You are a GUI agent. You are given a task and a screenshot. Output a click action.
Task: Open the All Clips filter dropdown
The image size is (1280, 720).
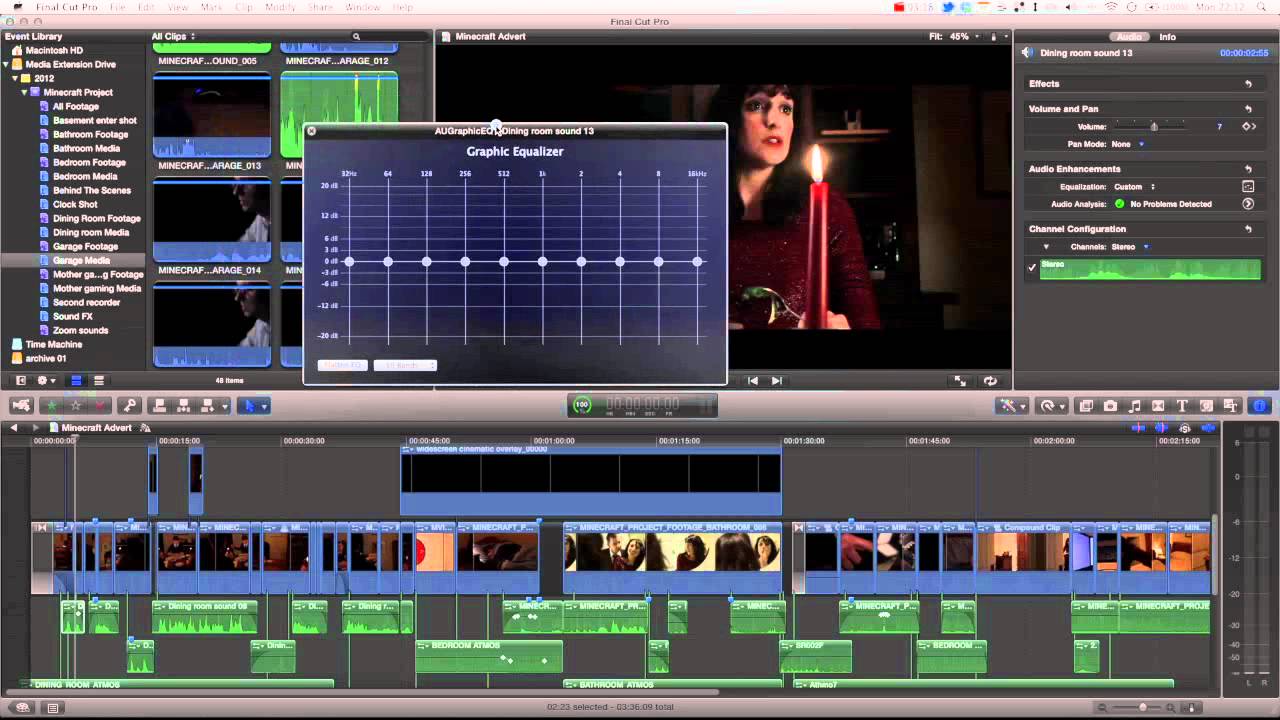point(173,36)
